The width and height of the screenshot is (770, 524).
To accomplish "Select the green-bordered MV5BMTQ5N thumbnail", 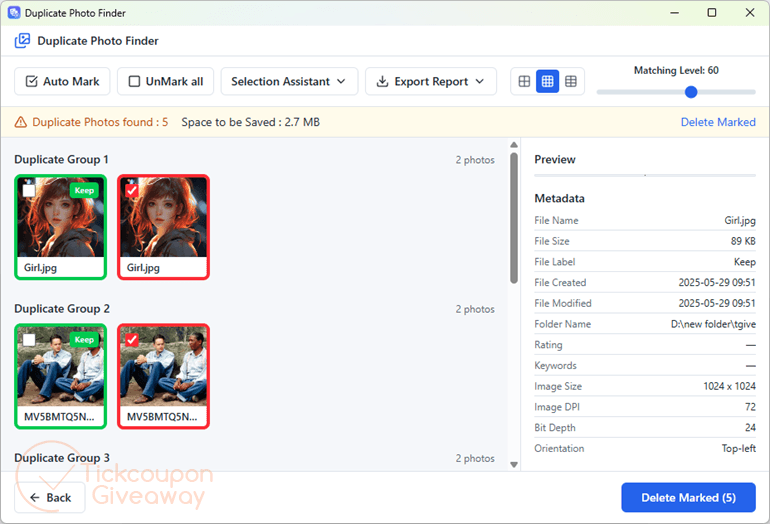I will coord(60,376).
